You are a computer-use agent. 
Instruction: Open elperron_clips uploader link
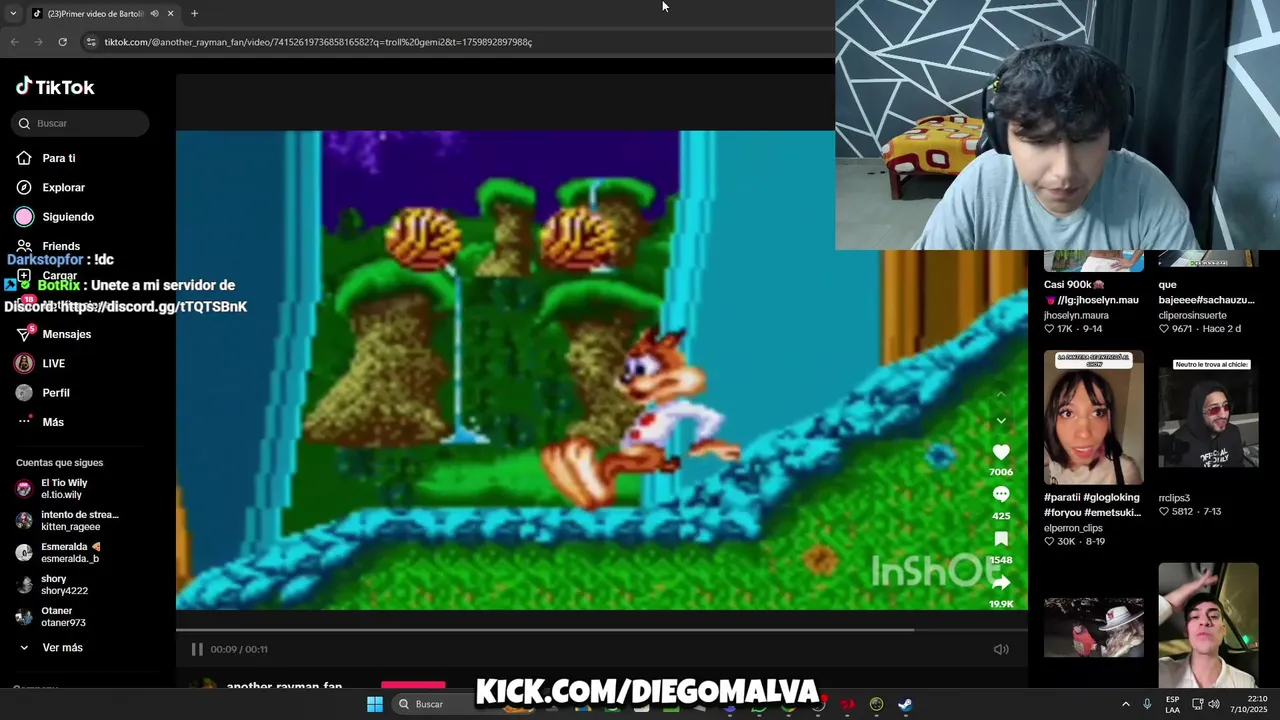pos(1073,528)
